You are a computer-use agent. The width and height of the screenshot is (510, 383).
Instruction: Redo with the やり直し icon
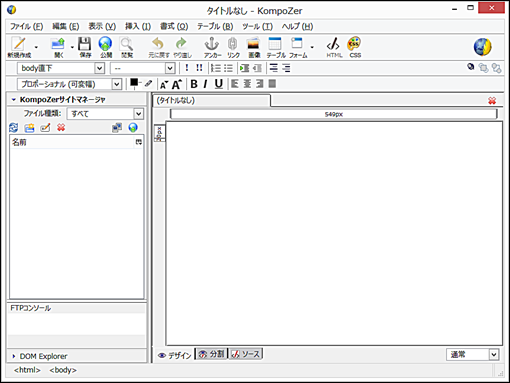pyautogui.click(x=182, y=47)
